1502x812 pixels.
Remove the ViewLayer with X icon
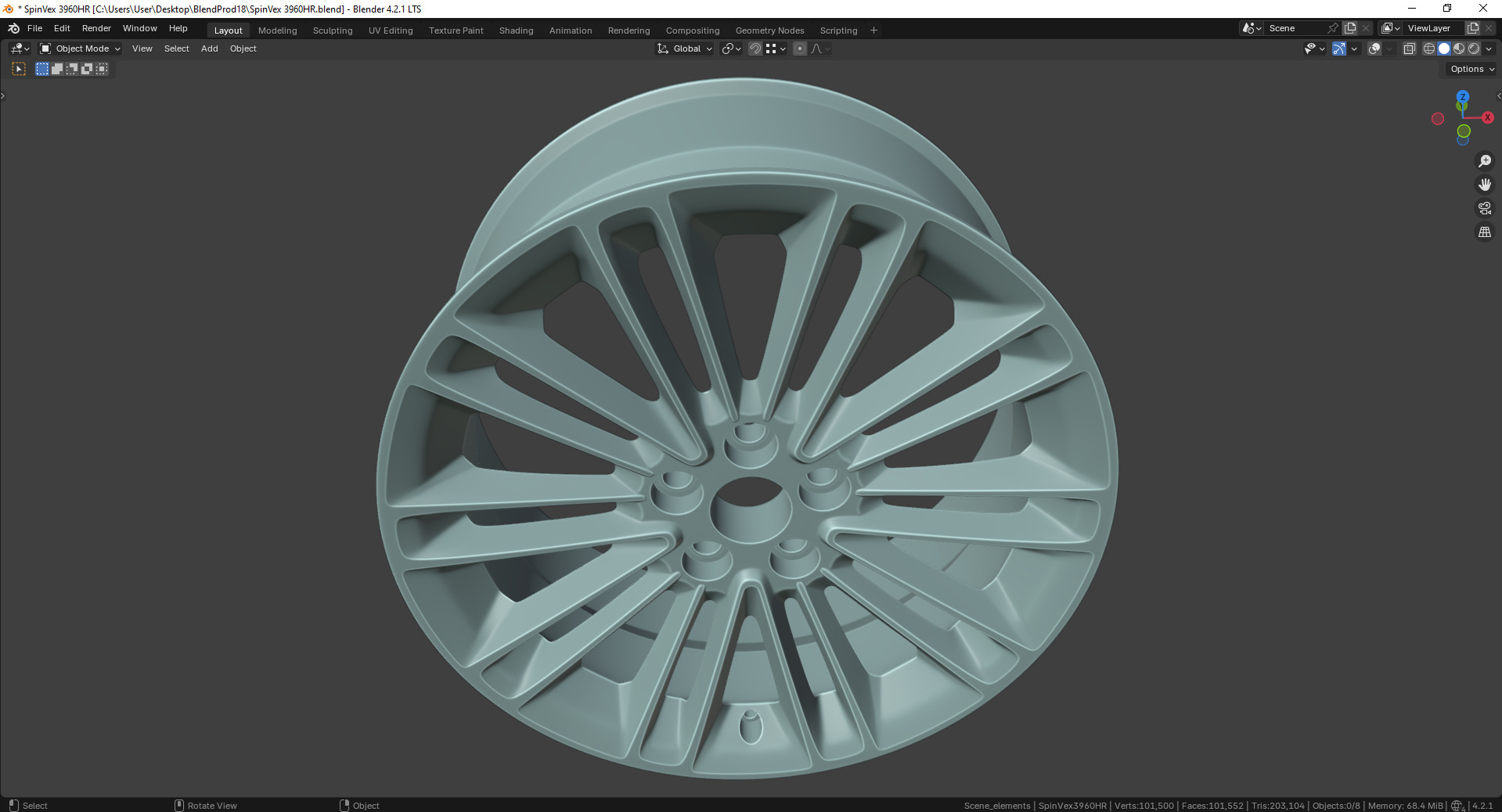(x=1489, y=28)
